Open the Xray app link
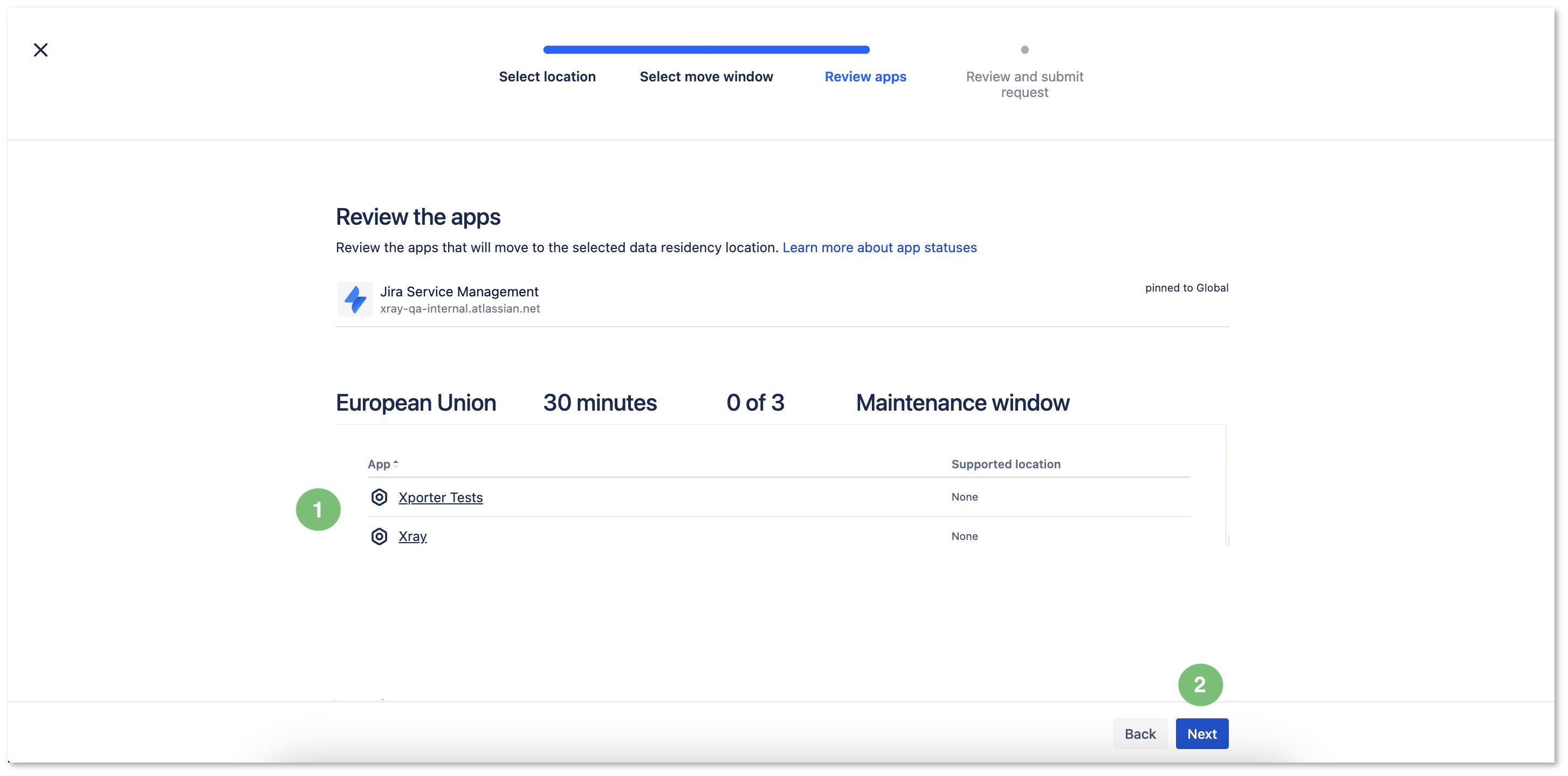This screenshot has width=1568, height=776. pyautogui.click(x=412, y=536)
